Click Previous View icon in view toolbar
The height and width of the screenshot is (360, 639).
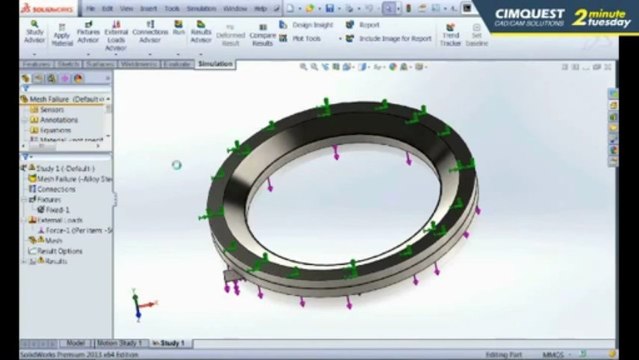point(325,66)
